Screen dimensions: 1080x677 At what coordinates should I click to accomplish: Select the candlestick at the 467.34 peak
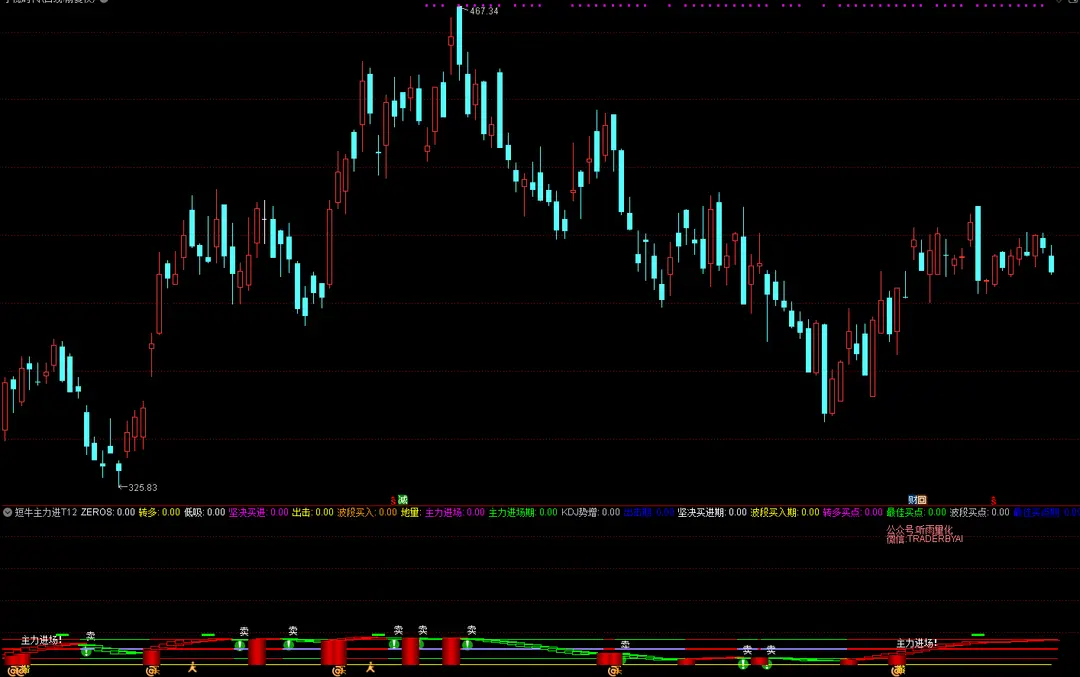459,38
